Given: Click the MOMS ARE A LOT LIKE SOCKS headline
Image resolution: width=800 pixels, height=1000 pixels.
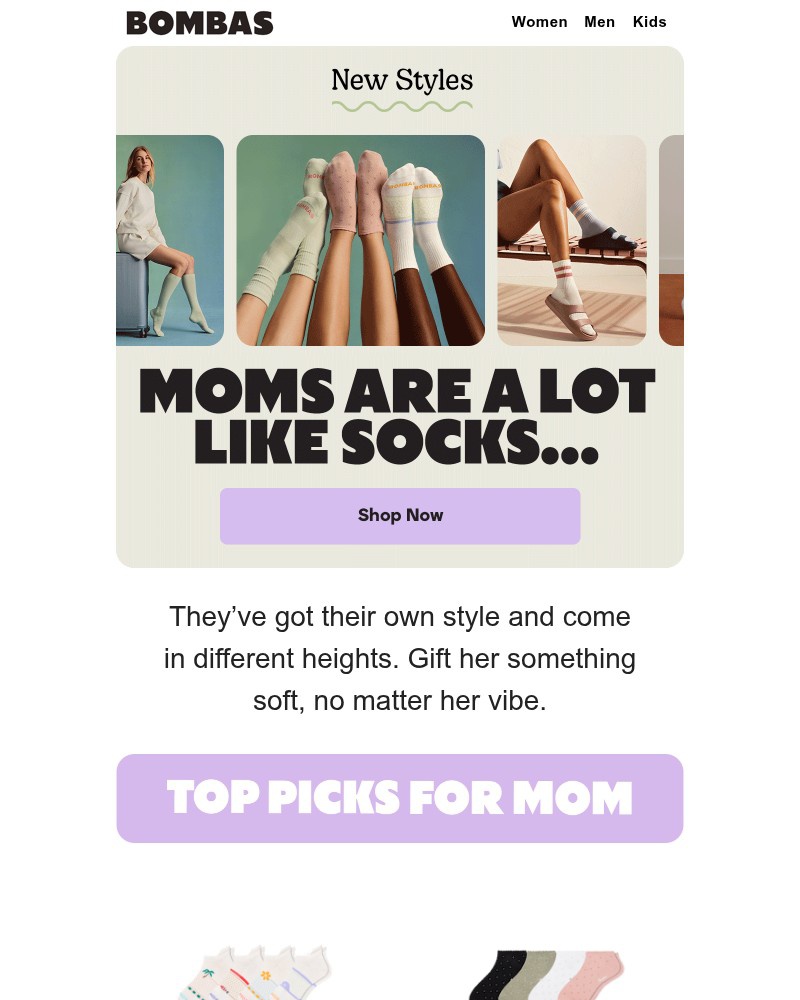Looking at the screenshot, I should tap(398, 416).
